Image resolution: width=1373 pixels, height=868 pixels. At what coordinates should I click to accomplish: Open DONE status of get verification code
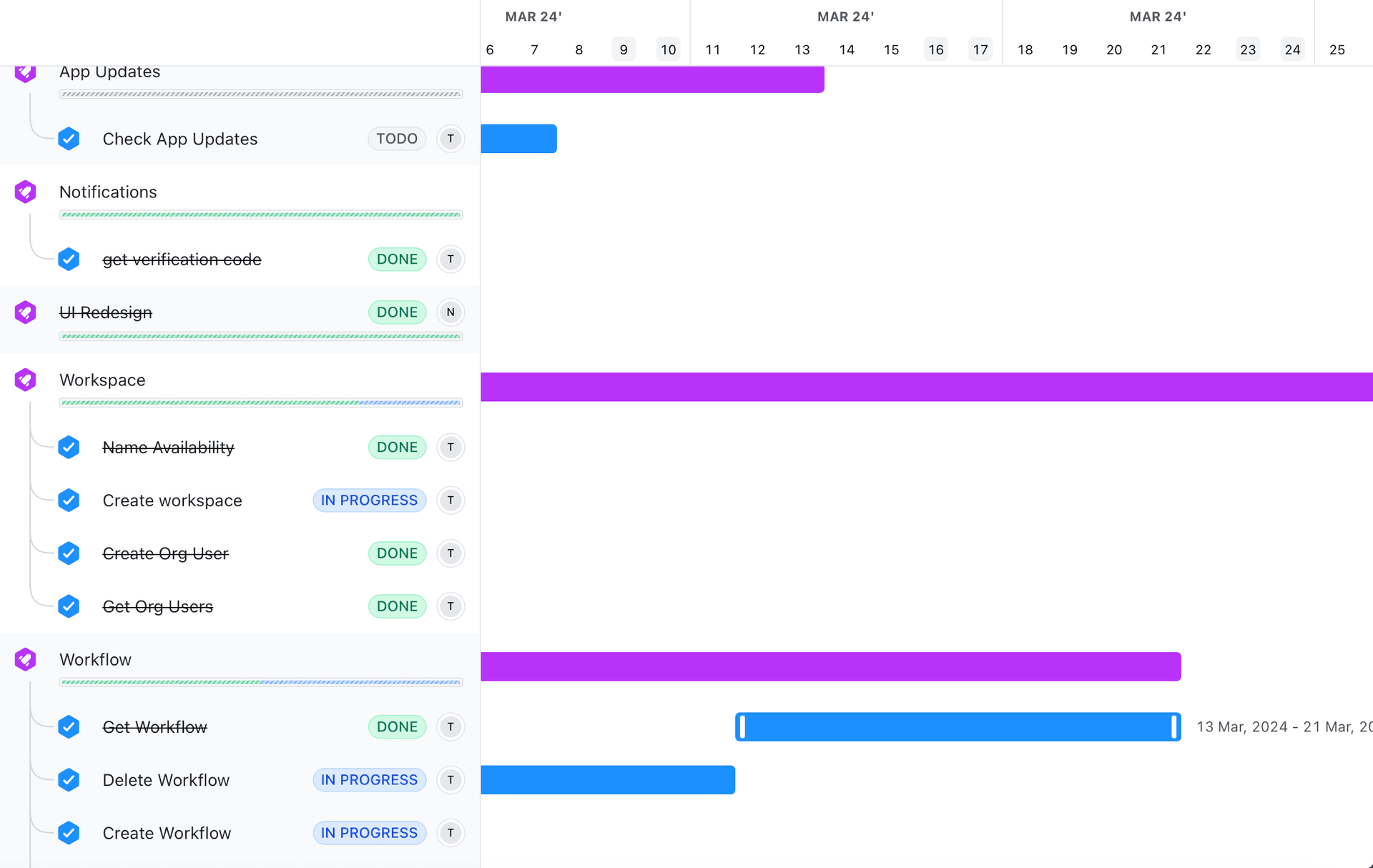pyautogui.click(x=397, y=259)
